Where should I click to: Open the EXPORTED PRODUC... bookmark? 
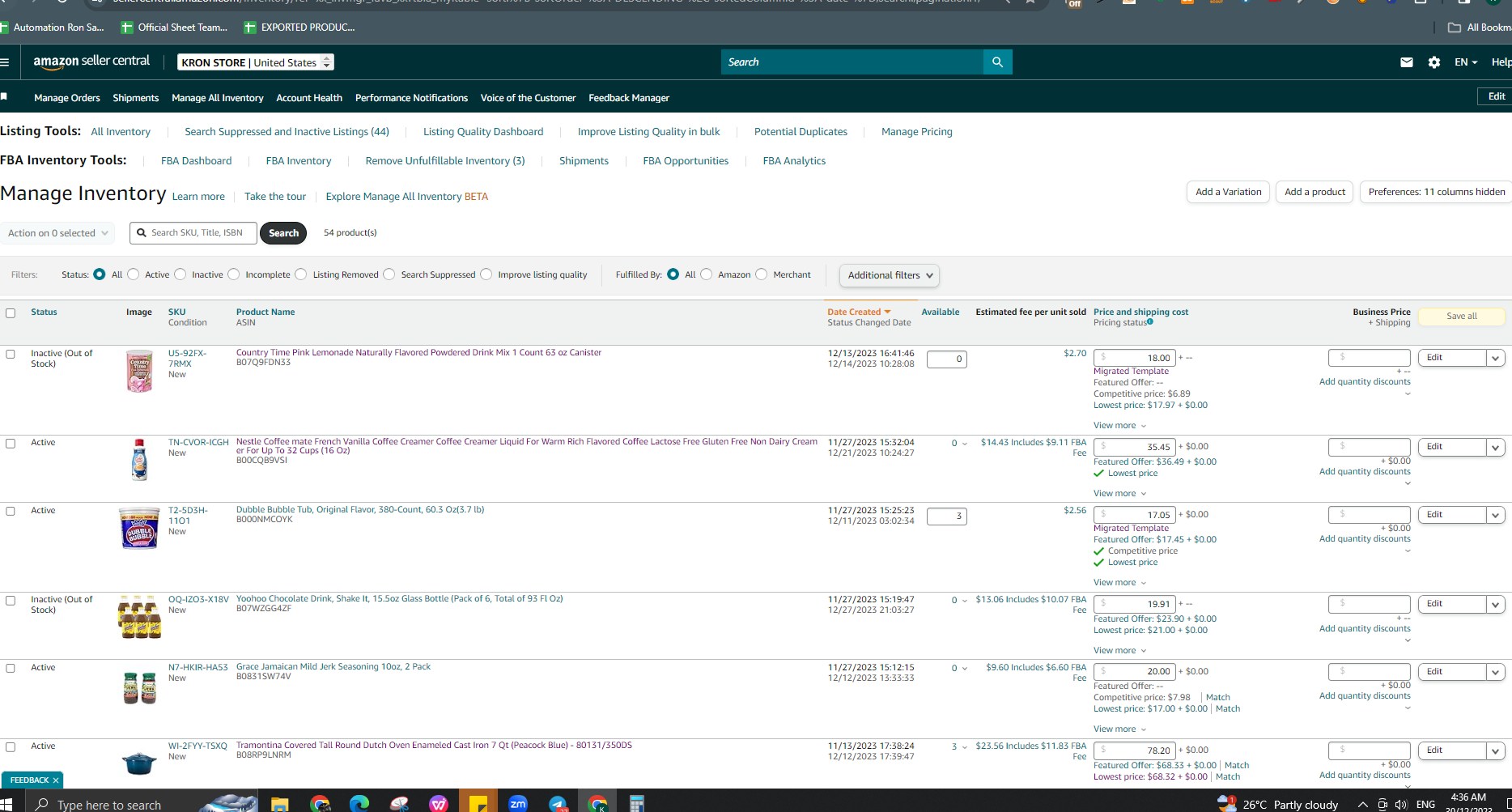pos(299,28)
